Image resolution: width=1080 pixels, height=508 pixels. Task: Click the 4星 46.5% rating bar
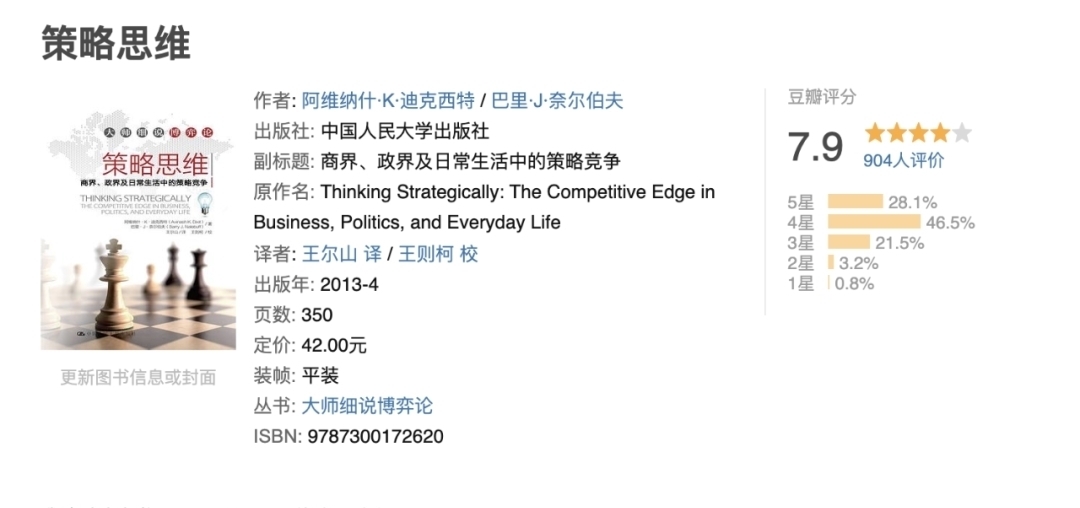[873, 222]
